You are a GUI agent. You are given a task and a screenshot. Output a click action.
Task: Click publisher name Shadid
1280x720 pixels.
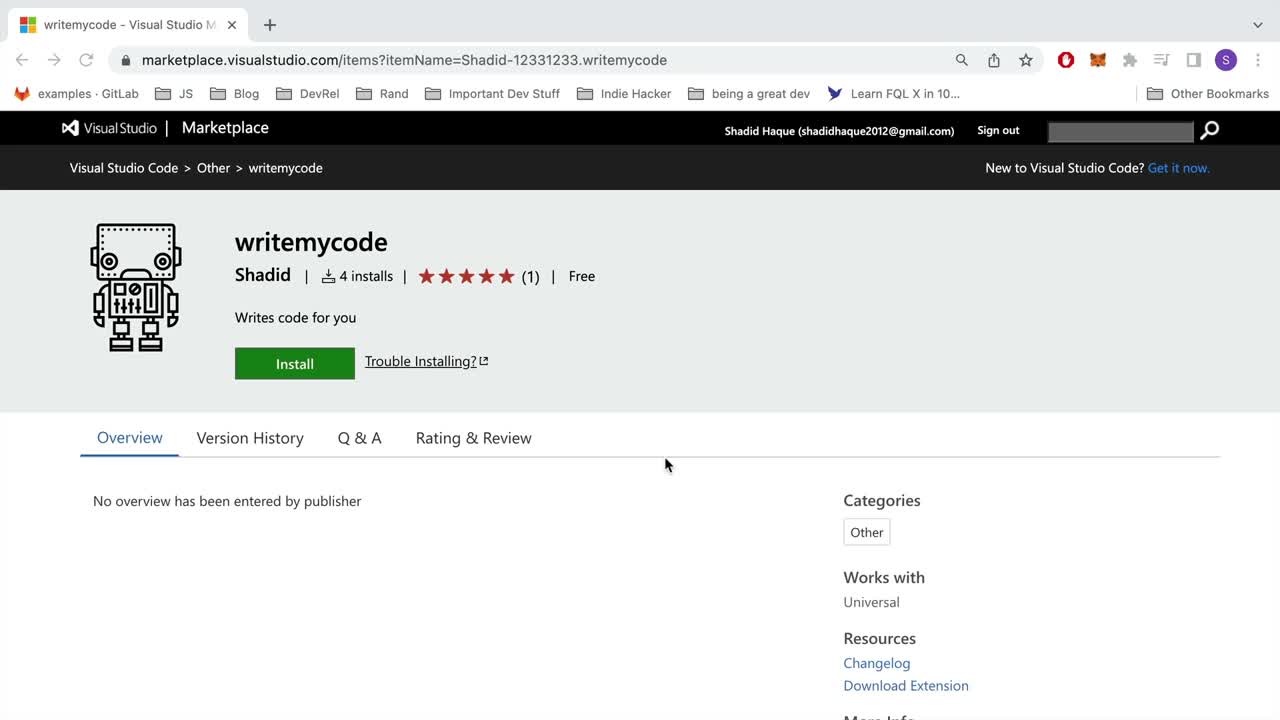(263, 275)
